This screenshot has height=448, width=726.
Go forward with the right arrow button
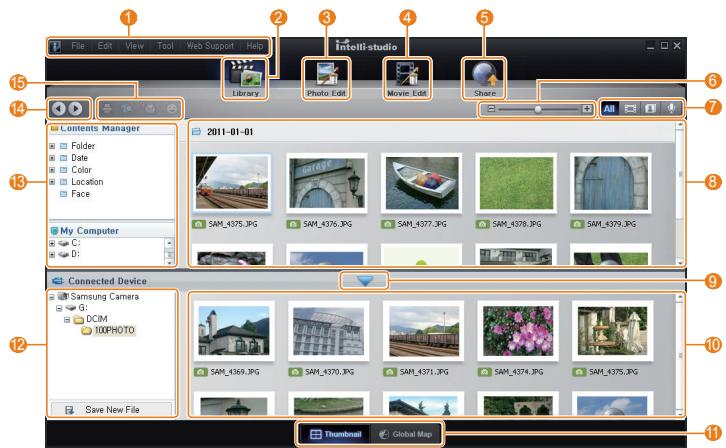(76, 107)
